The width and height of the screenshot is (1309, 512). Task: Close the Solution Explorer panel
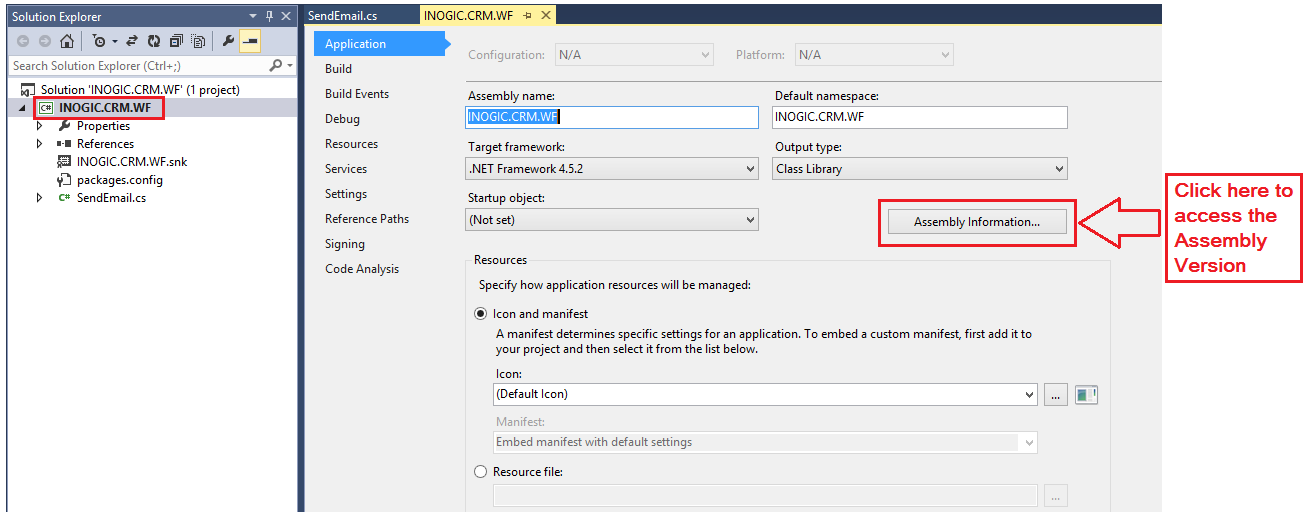point(286,16)
